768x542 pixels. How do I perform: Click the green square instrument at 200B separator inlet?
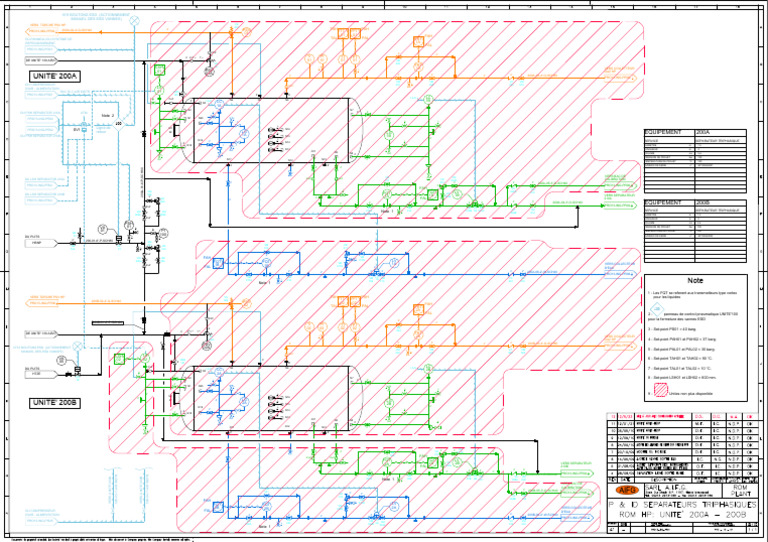(120, 359)
